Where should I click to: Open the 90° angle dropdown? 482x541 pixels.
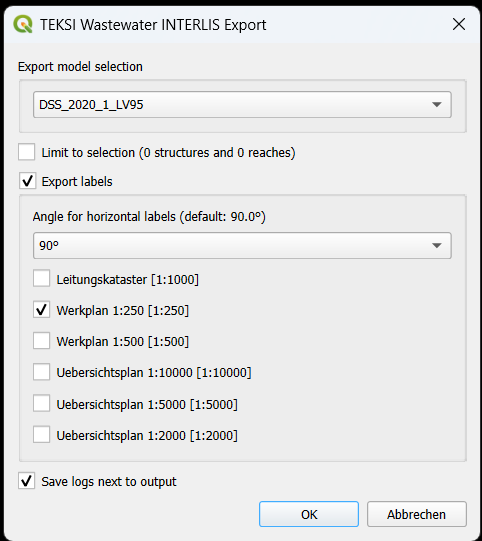pos(242,245)
